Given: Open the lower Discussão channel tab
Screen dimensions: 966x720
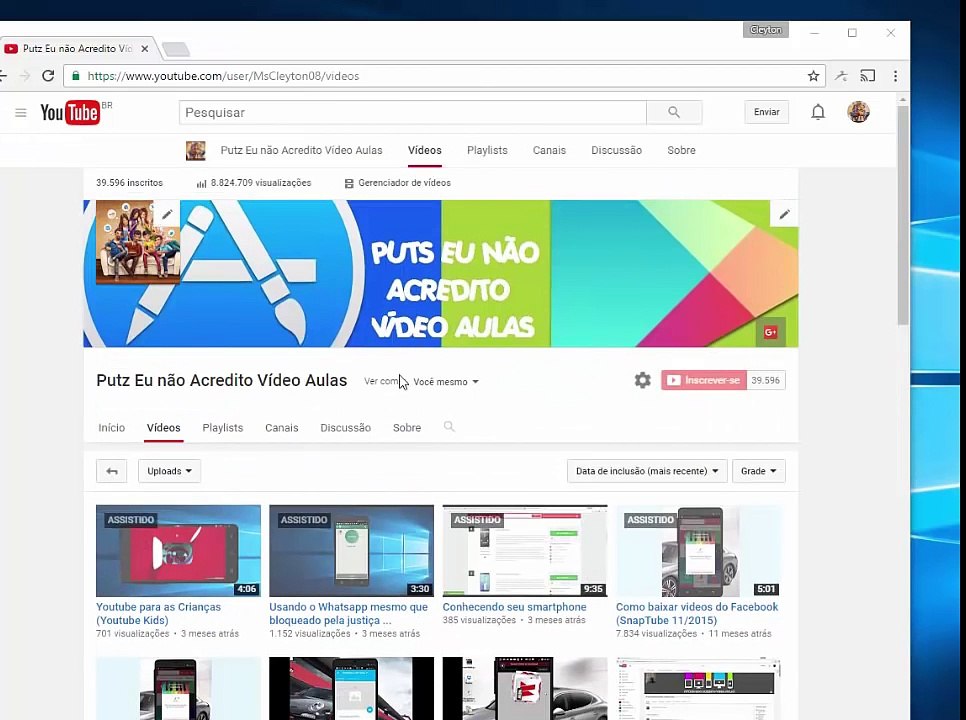Looking at the screenshot, I should [x=346, y=427].
